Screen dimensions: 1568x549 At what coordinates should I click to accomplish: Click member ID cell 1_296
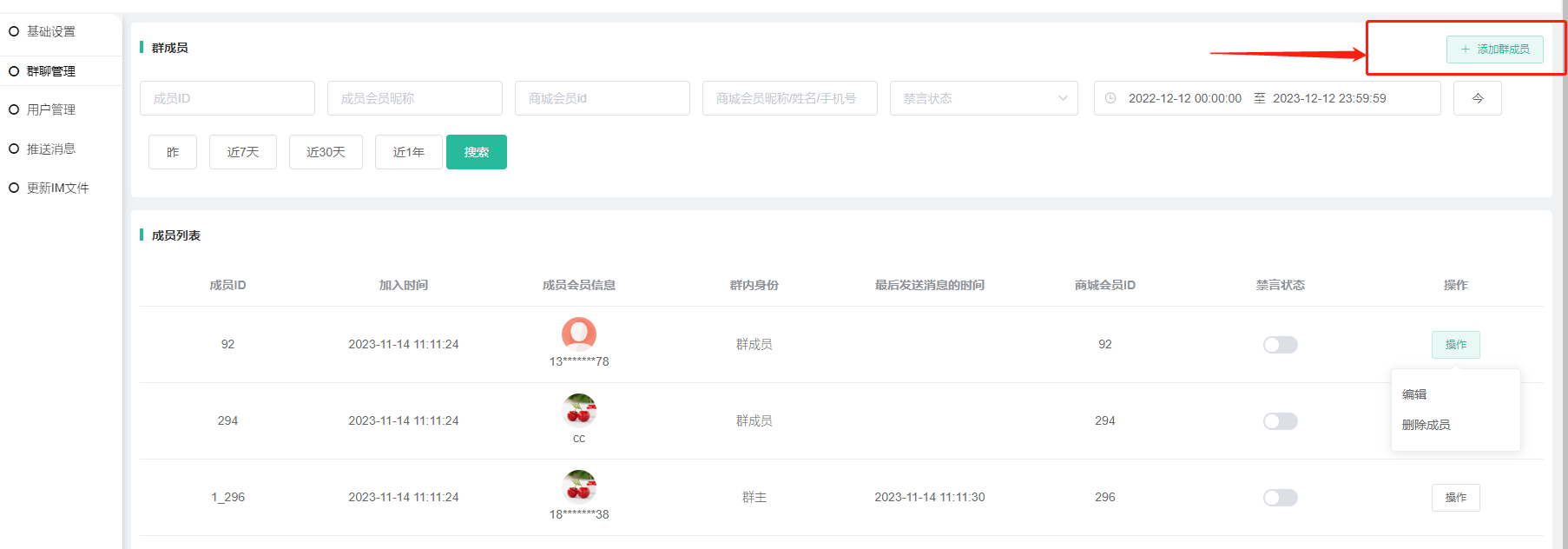pos(227,497)
